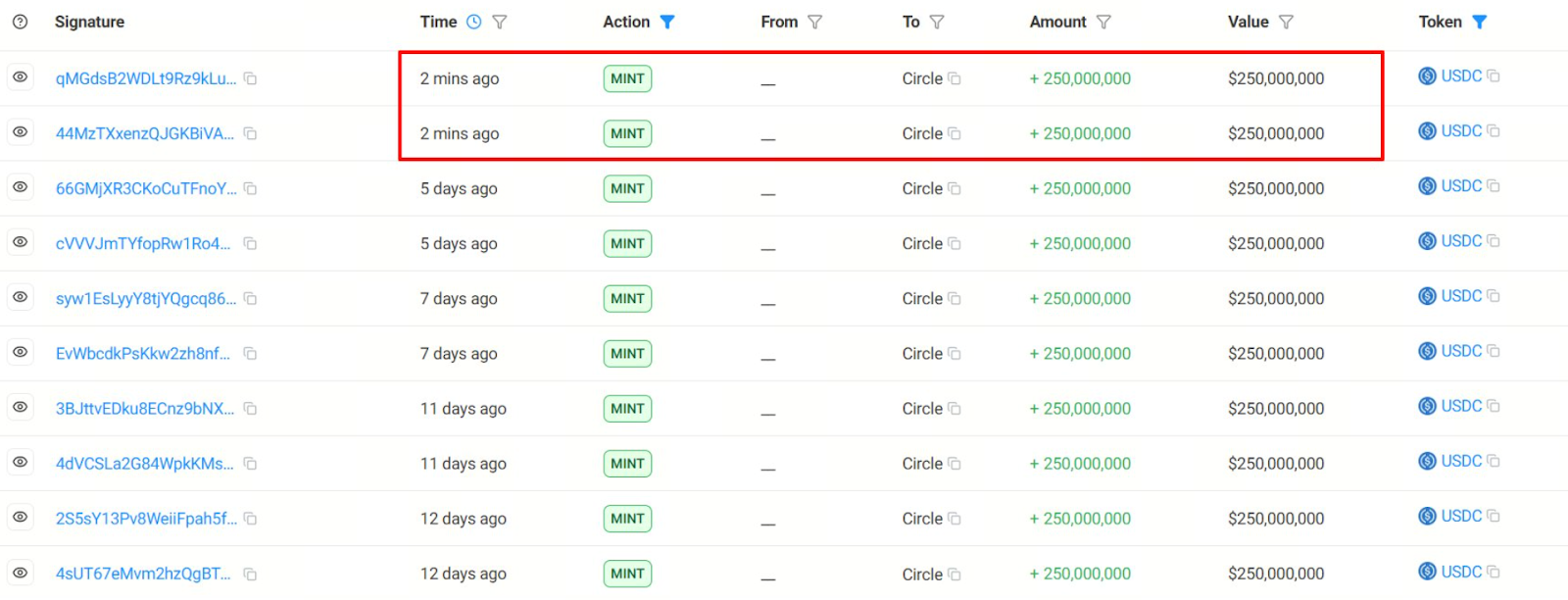This screenshot has width=1568, height=600.
Task: Open the Action column filter
Action: pyautogui.click(x=667, y=22)
